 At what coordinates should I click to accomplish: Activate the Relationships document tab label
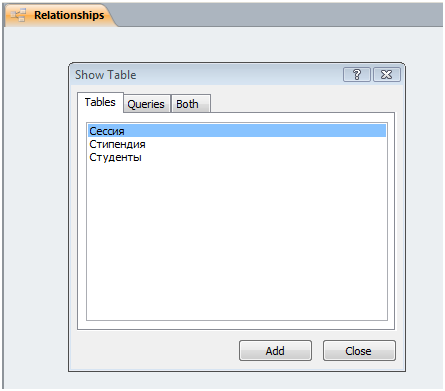pyautogui.click(x=69, y=15)
